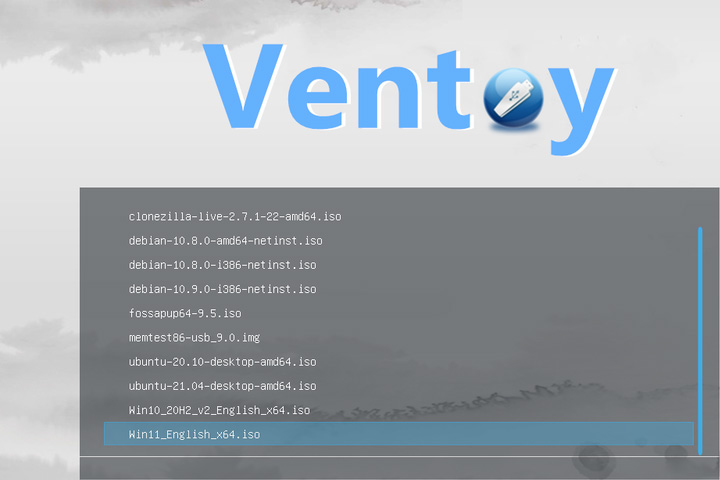The image size is (720, 480).
Task: Select clonezilla-live-2.7.1-22-amd64.iso boot entry
Action: pos(235,216)
